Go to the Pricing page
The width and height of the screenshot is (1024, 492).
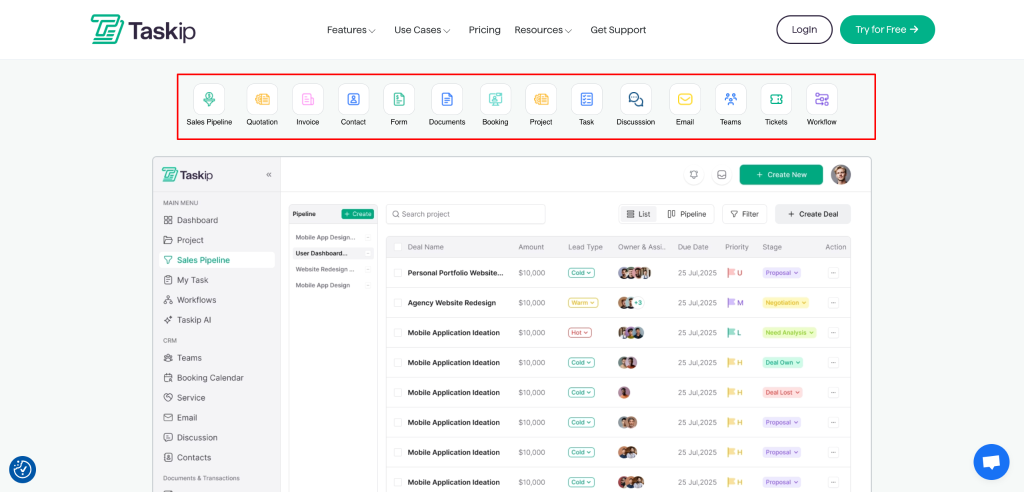484,30
